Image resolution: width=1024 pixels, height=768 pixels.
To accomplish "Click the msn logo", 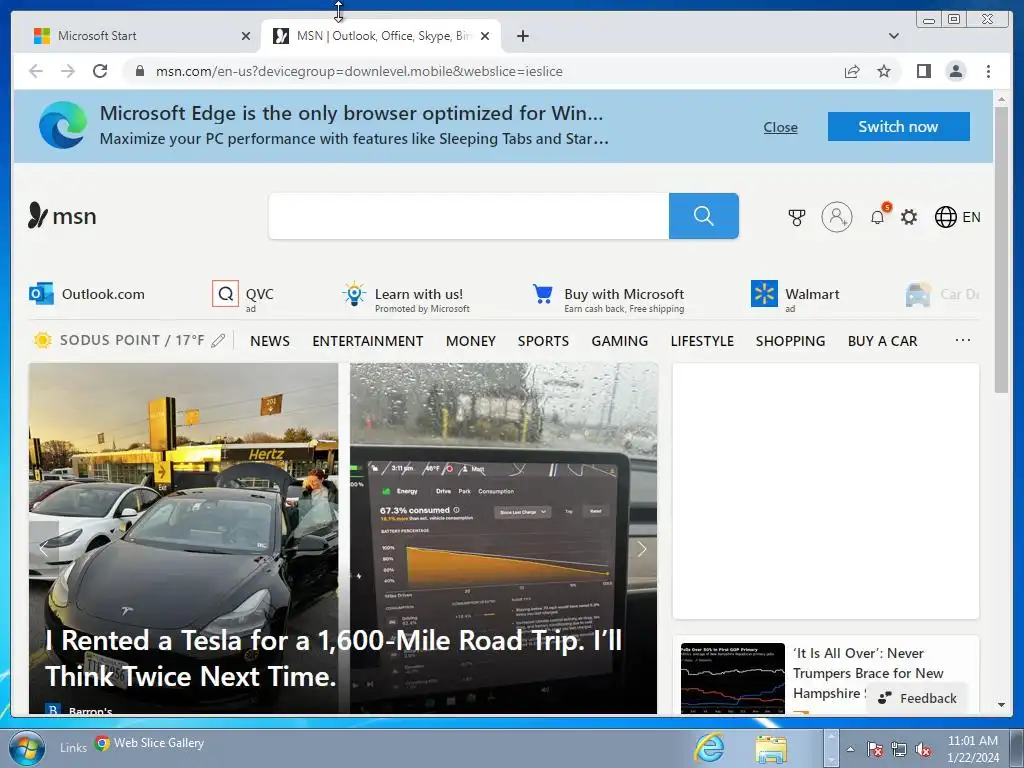I will 62,216.
